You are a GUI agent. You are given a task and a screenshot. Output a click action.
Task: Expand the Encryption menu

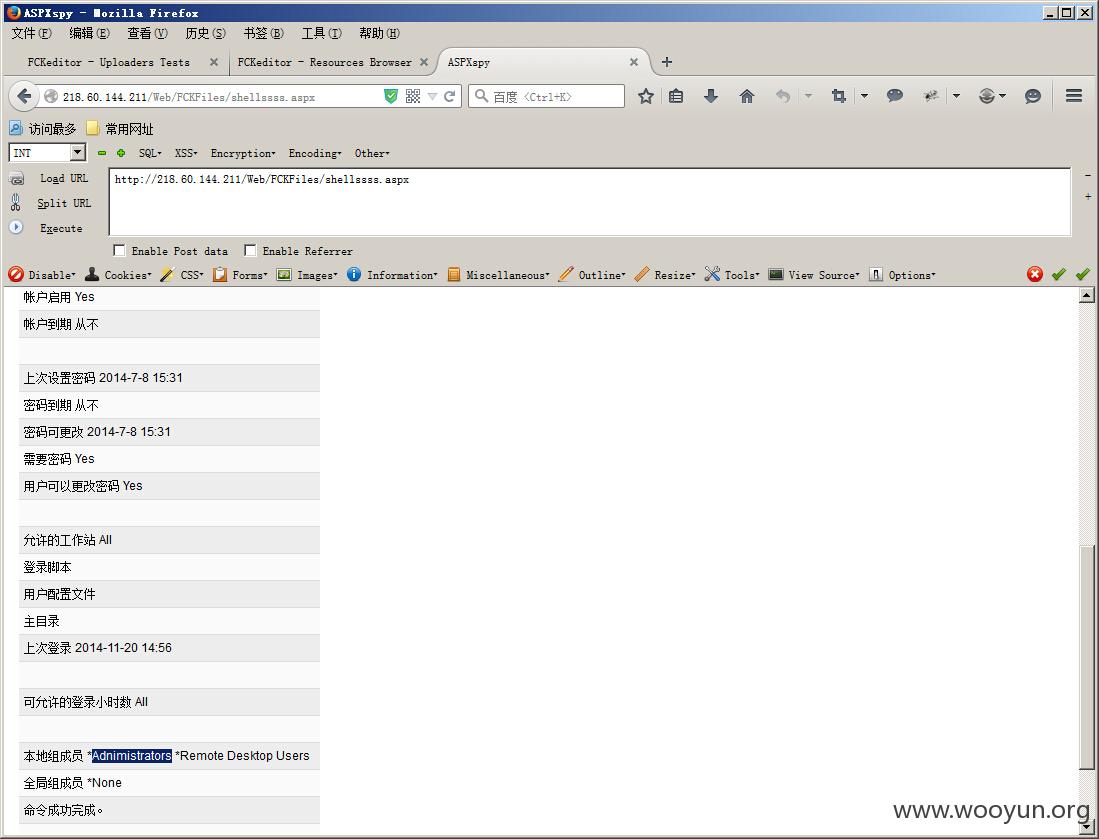[243, 153]
